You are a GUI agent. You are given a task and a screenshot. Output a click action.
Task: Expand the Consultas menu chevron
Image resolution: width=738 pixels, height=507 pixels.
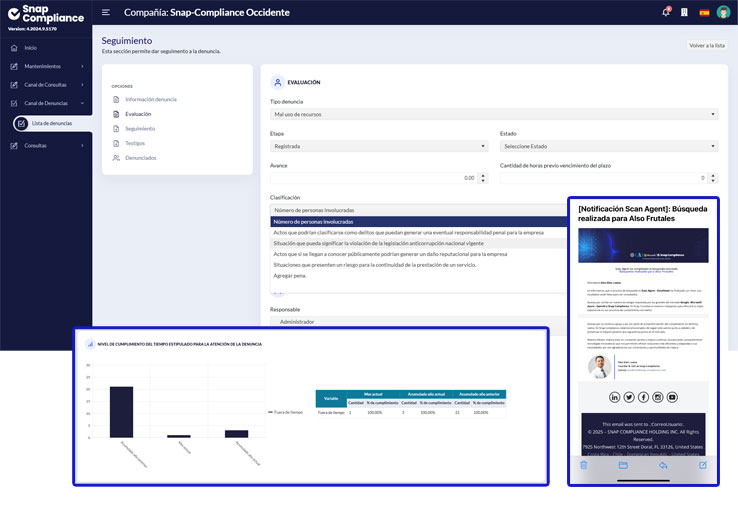click(82, 145)
